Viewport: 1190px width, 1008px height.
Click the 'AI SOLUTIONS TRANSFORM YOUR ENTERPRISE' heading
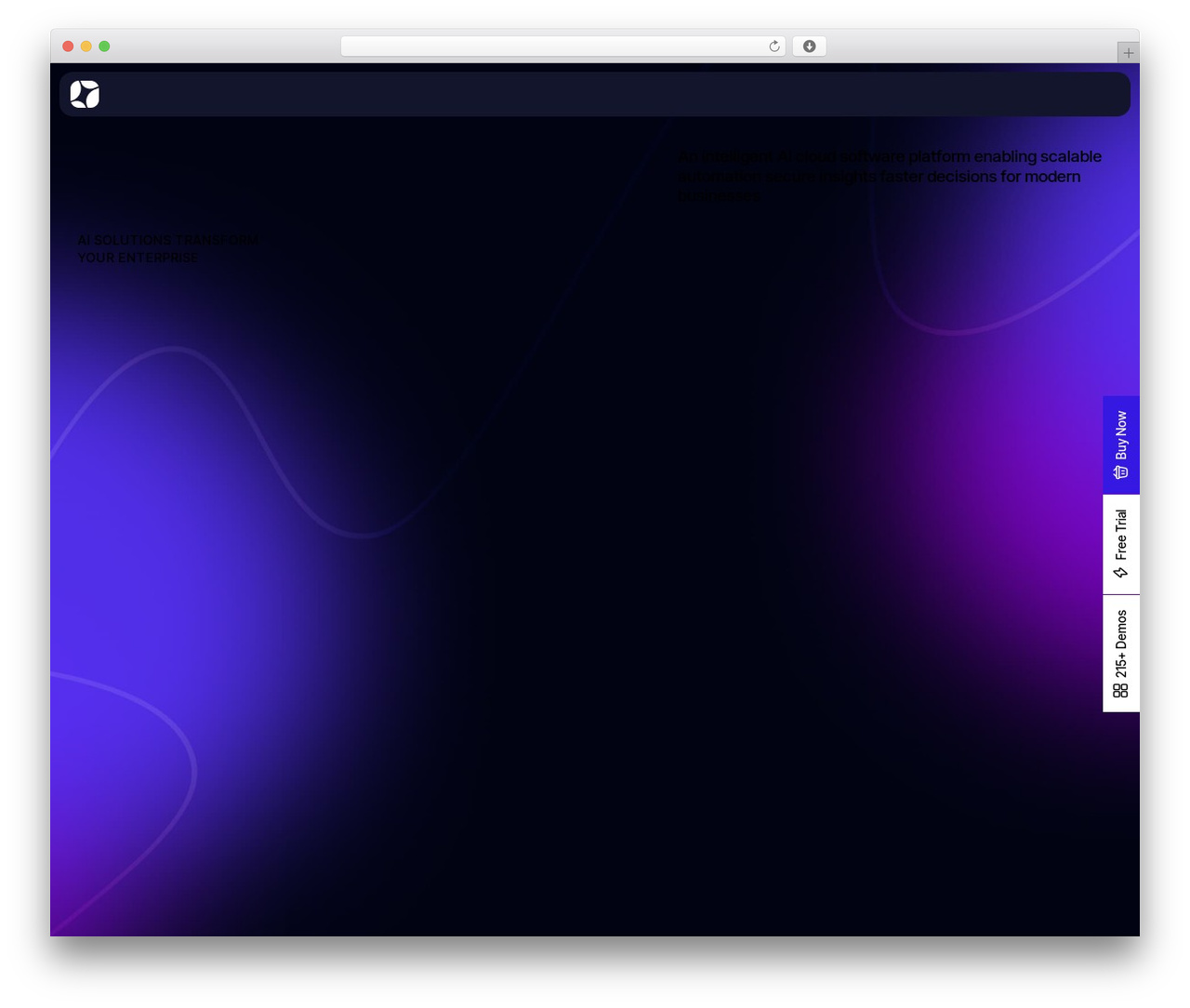click(168, 249)
